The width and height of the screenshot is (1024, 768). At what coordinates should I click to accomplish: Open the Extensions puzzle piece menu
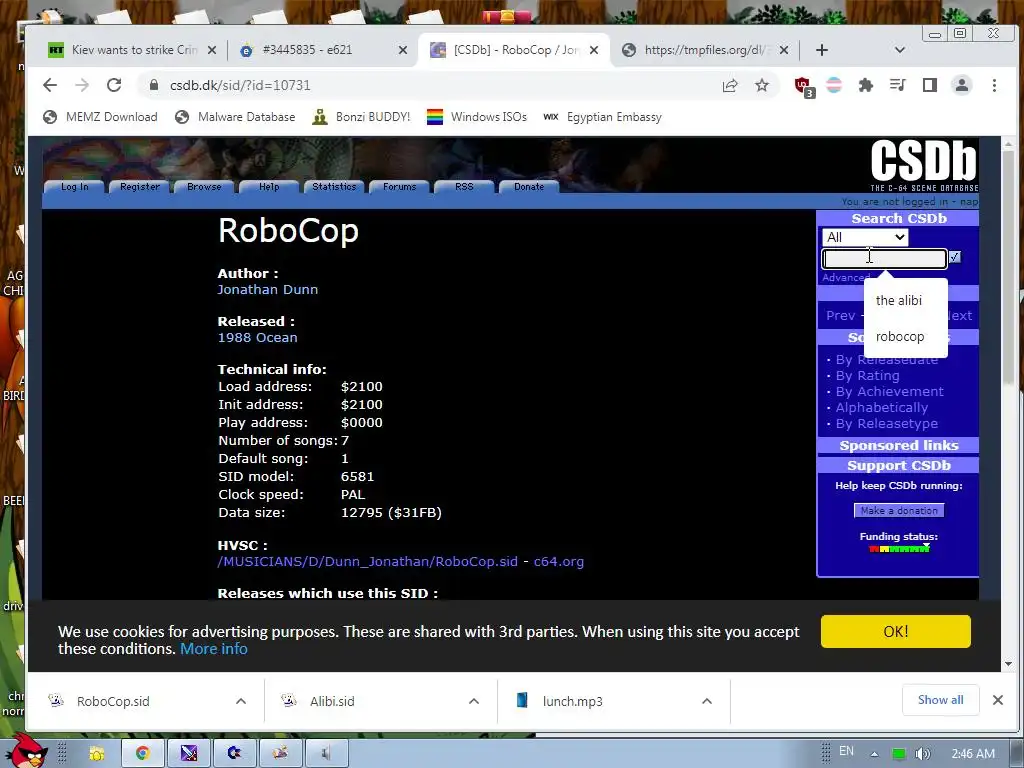coord(866,85)
